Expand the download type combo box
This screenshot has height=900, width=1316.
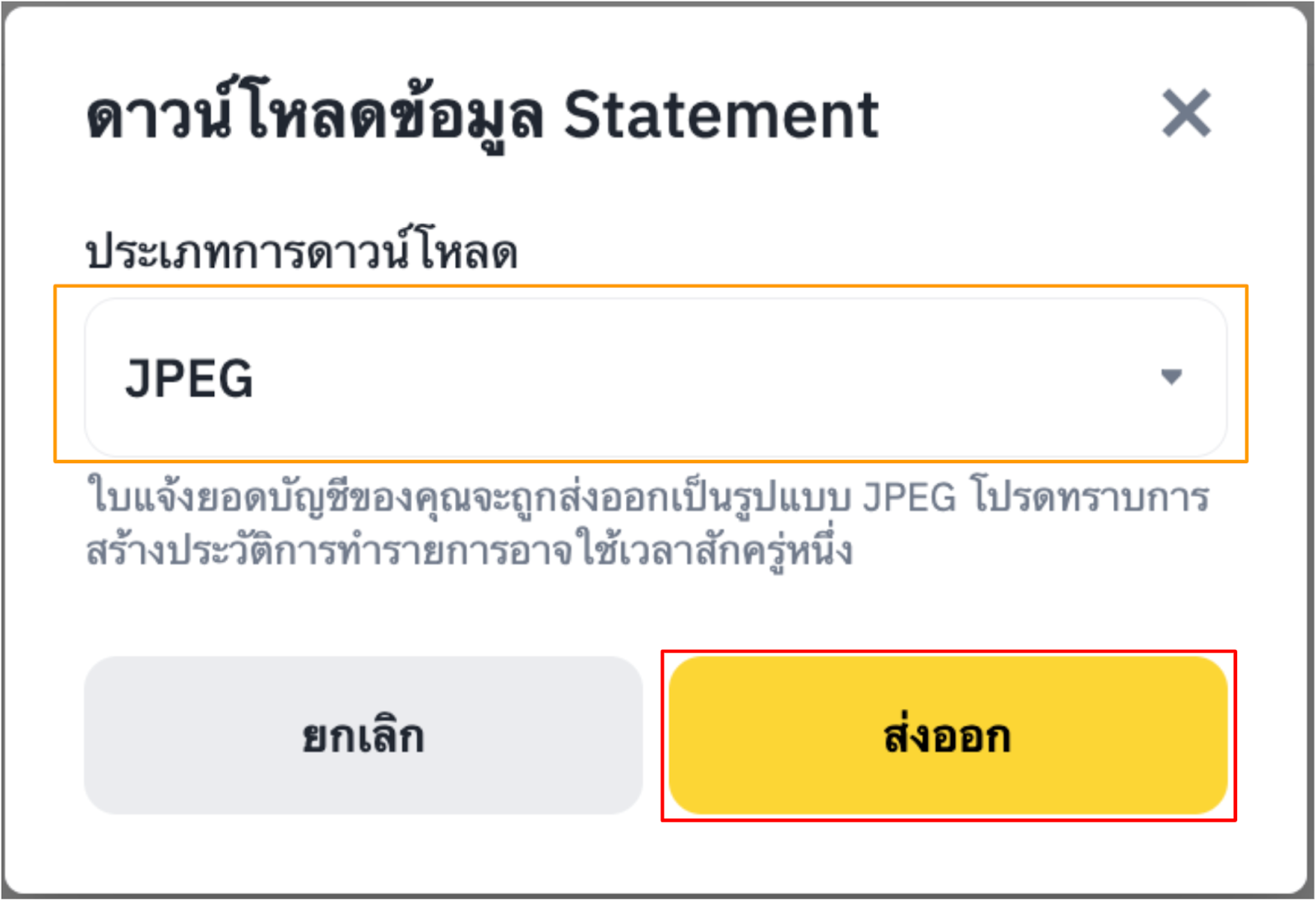coord(655,378)
